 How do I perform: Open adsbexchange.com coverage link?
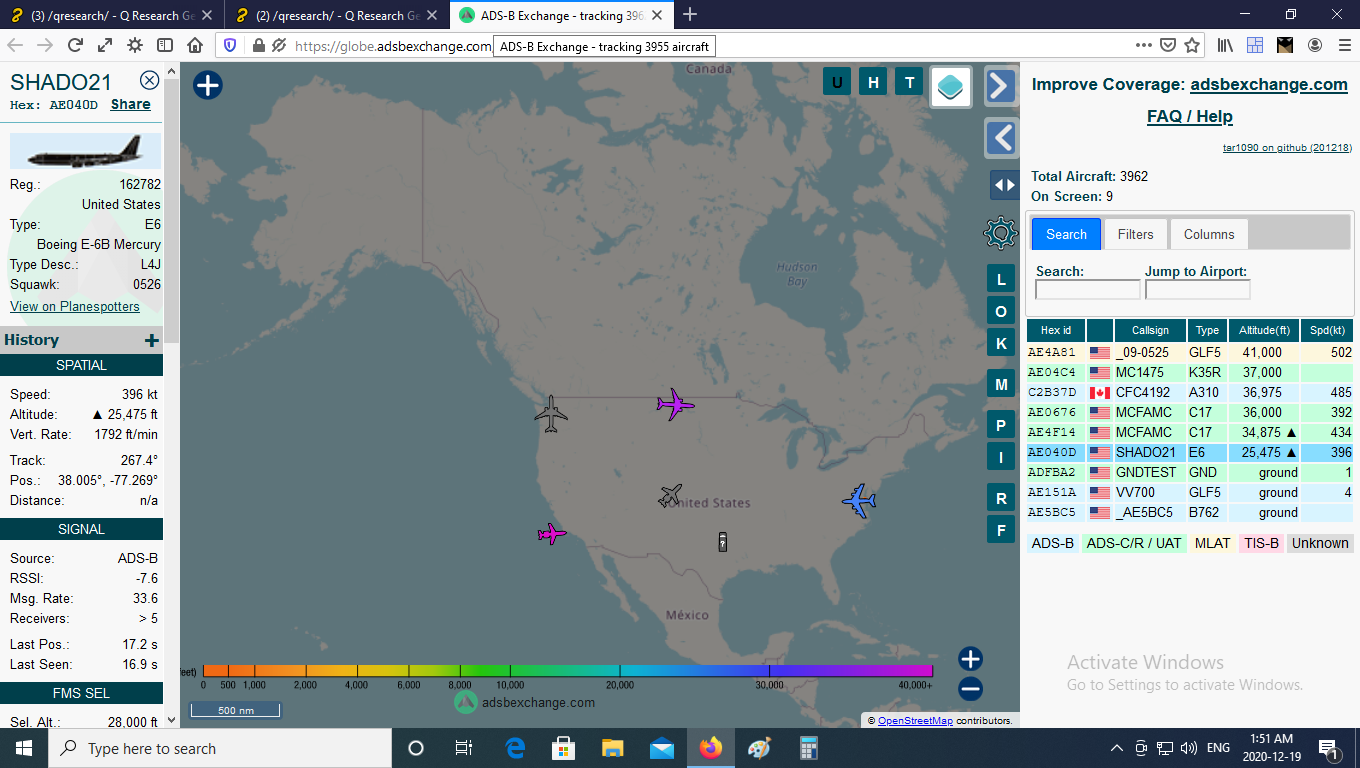(1269, 85)
